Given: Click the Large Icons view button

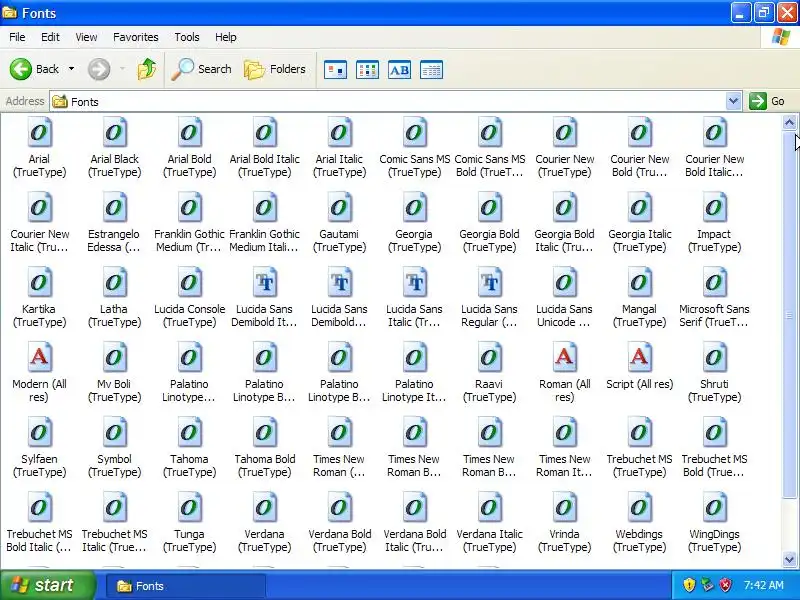Looking at the screenshot, I should pyautogui.click(x=335, y=70).
